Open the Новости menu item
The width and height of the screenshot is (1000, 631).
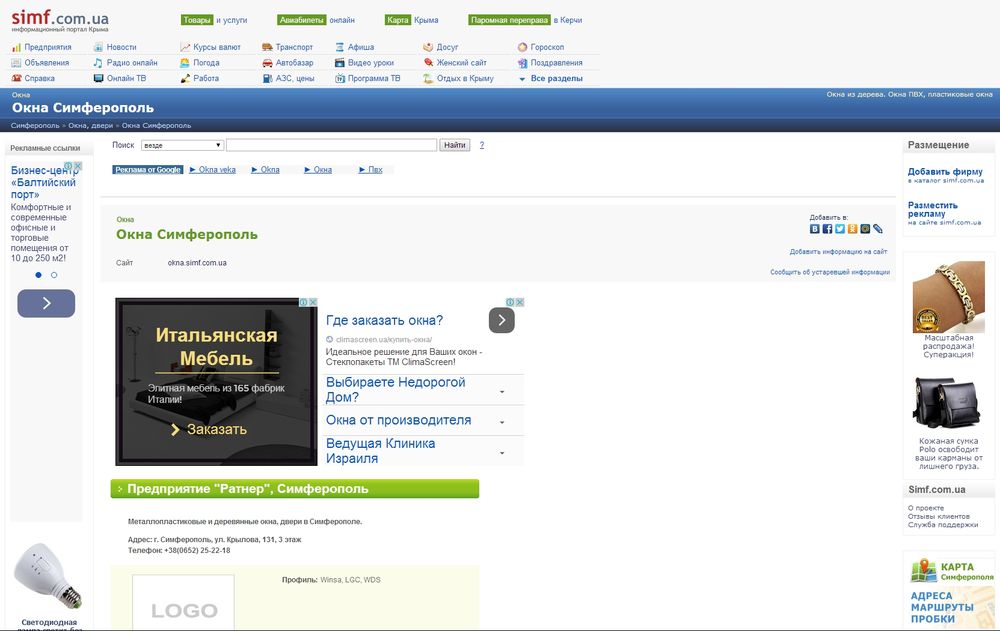[x=121, y=47]
